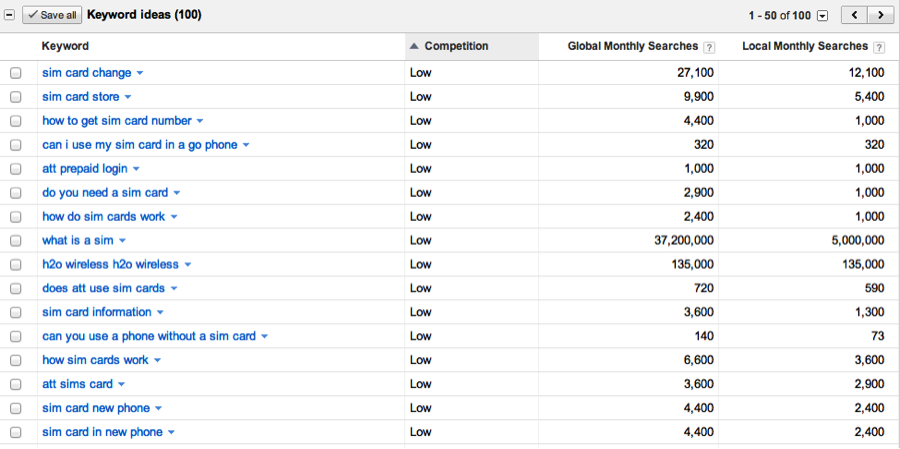Check the box for sim card in new phone

(x=15, y=432)
